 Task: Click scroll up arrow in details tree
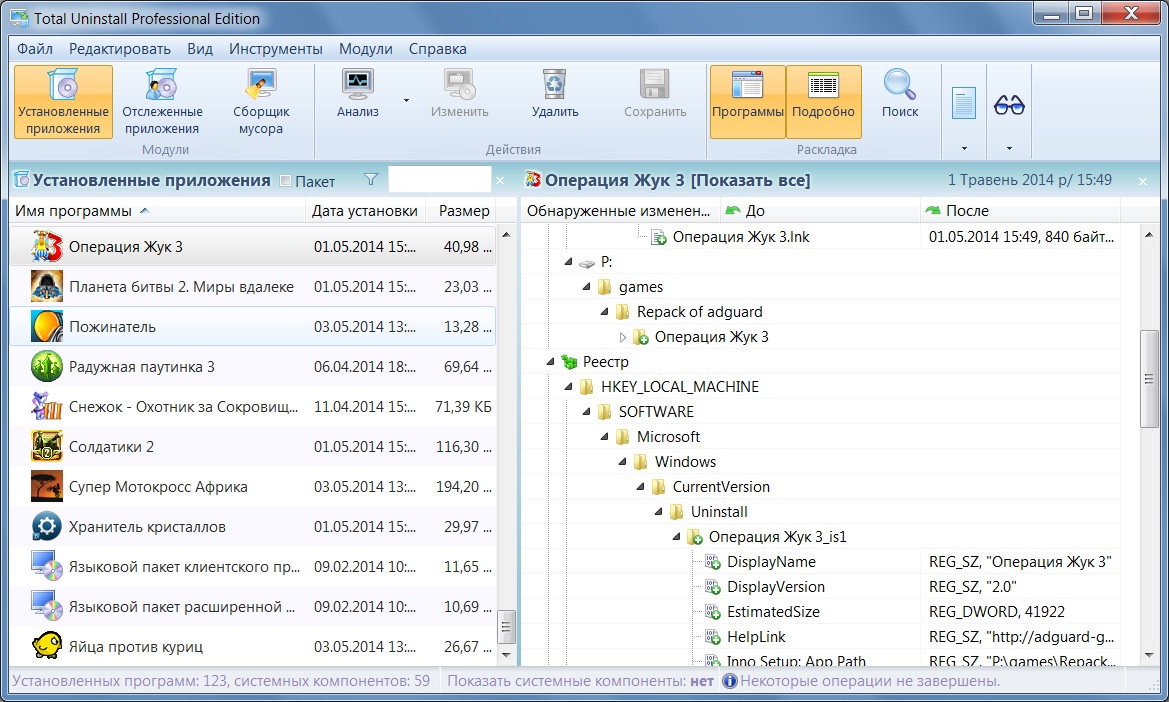click(x=1149, y=235)
